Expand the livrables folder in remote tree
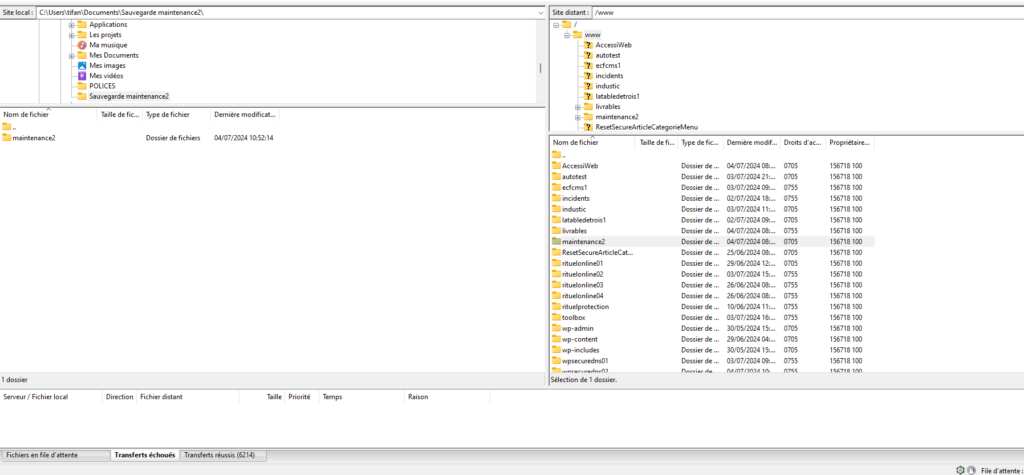 (578, 106)
